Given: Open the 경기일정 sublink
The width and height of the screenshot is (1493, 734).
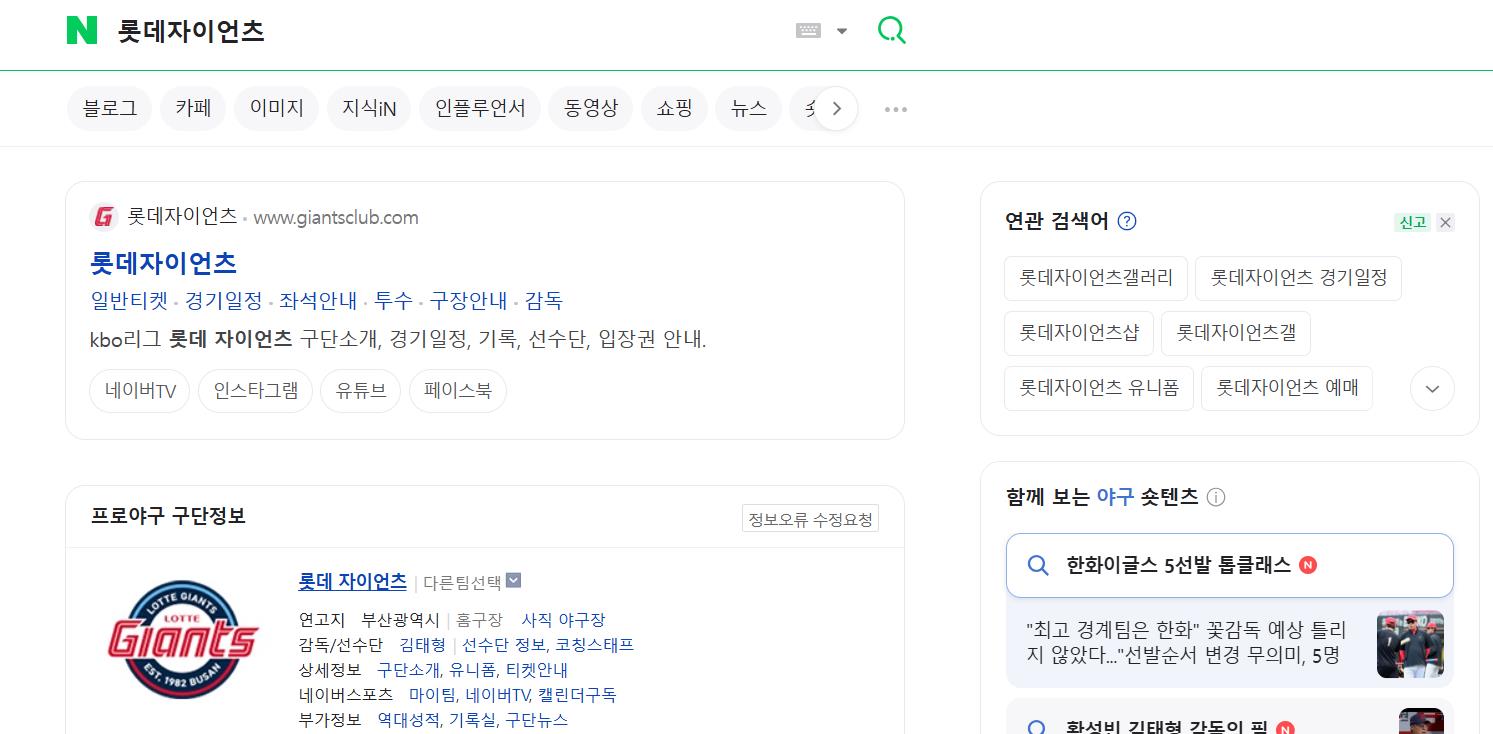Looking at the screenshot, I should (x=224, y=300).
